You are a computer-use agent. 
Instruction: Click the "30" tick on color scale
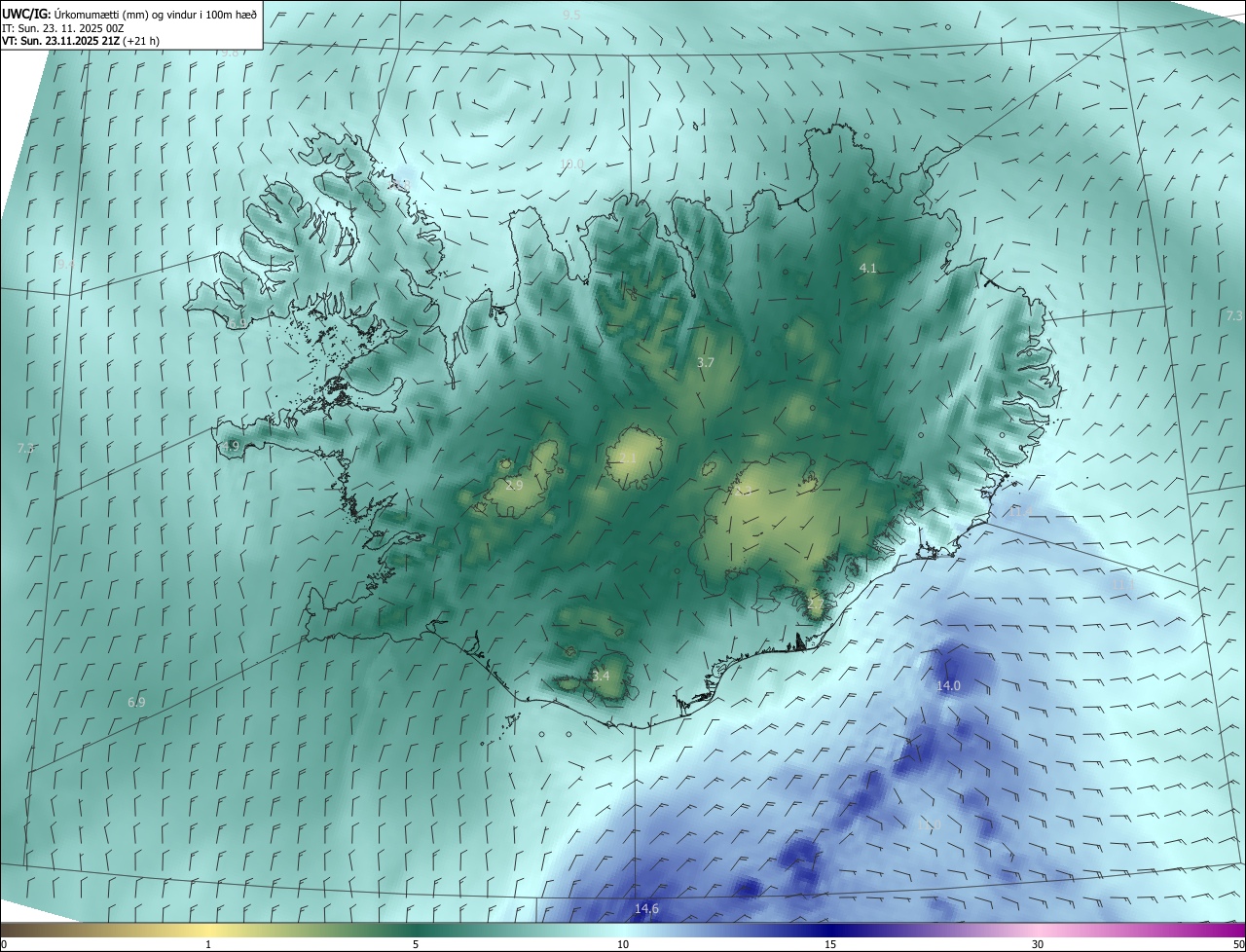(1038, 944)
